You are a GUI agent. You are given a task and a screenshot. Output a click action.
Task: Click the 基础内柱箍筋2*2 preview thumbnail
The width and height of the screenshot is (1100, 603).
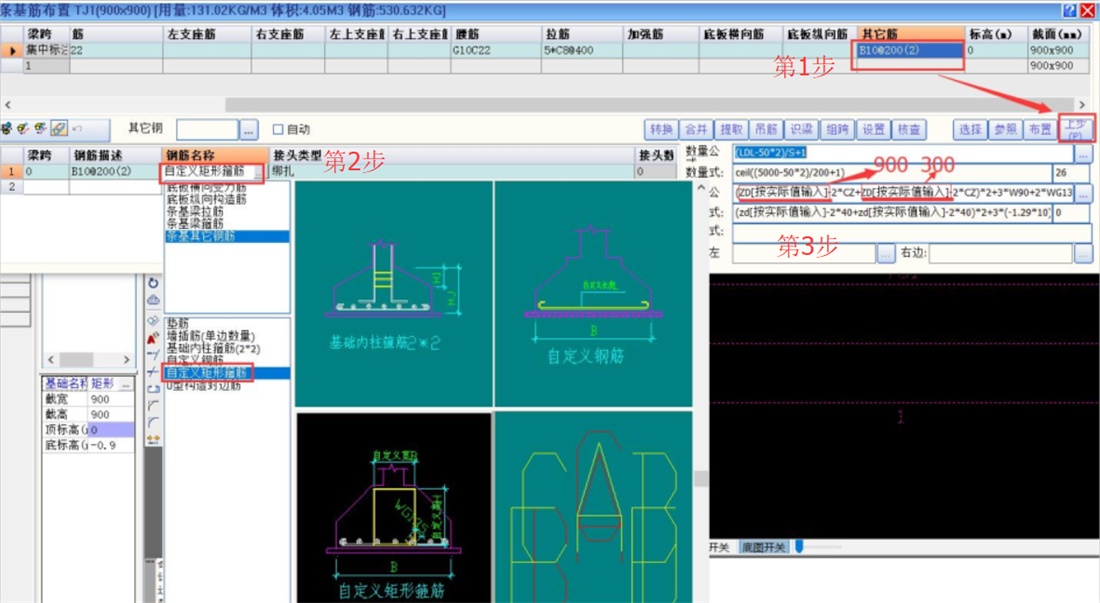pos(393,294)
